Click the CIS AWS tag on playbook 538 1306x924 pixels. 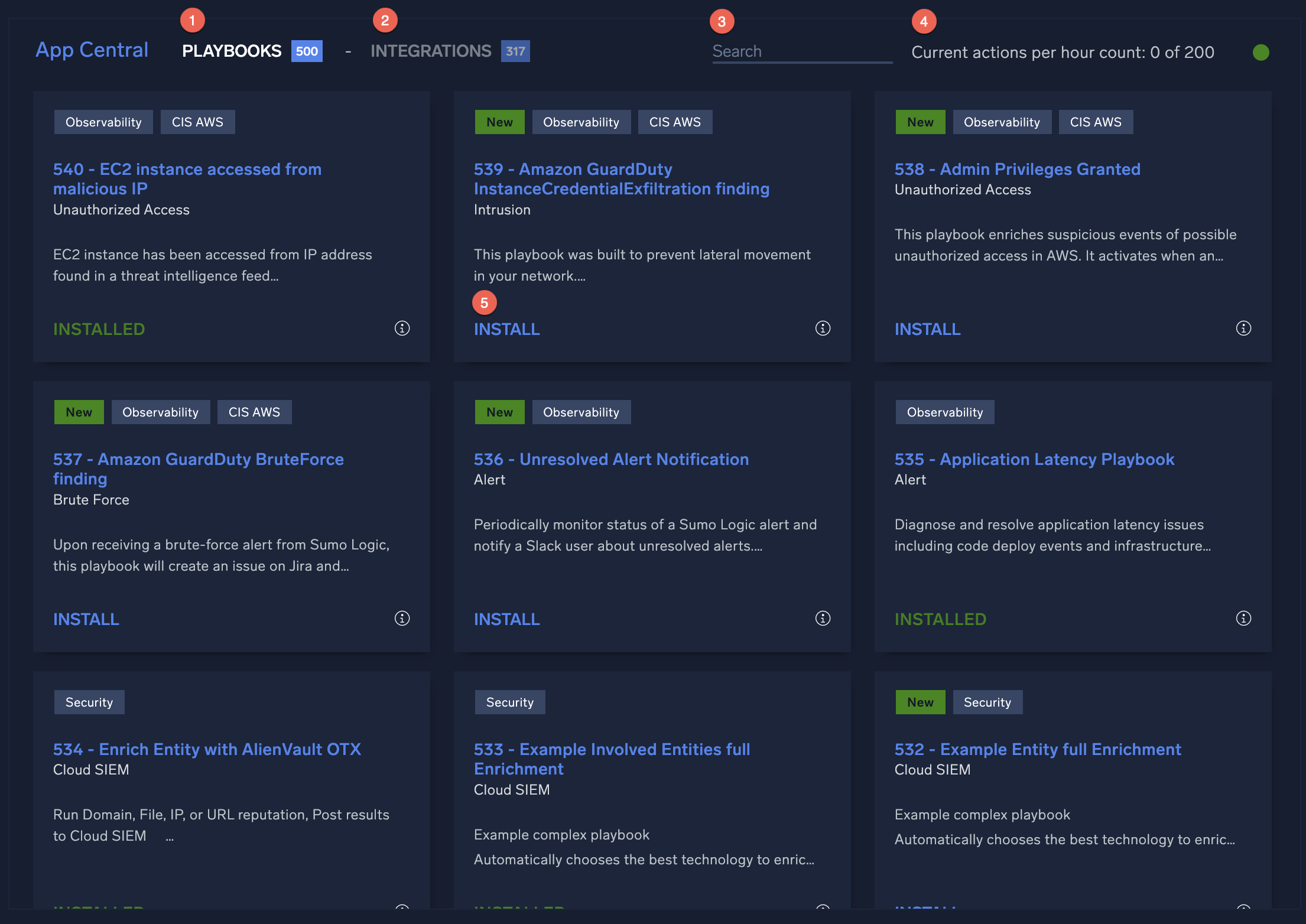[1096, 122]
